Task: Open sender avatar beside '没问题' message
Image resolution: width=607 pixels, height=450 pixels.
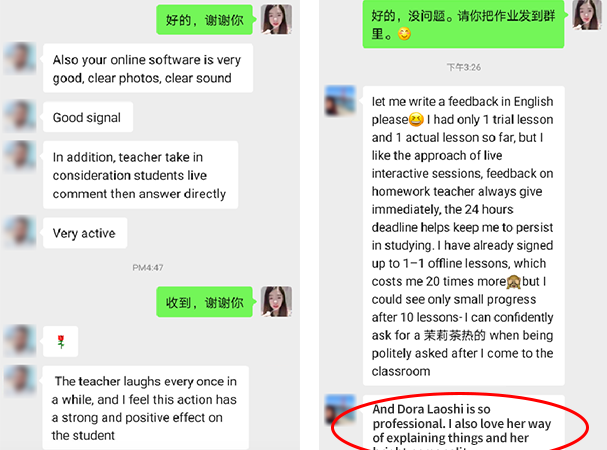Action: click(587, 15)
